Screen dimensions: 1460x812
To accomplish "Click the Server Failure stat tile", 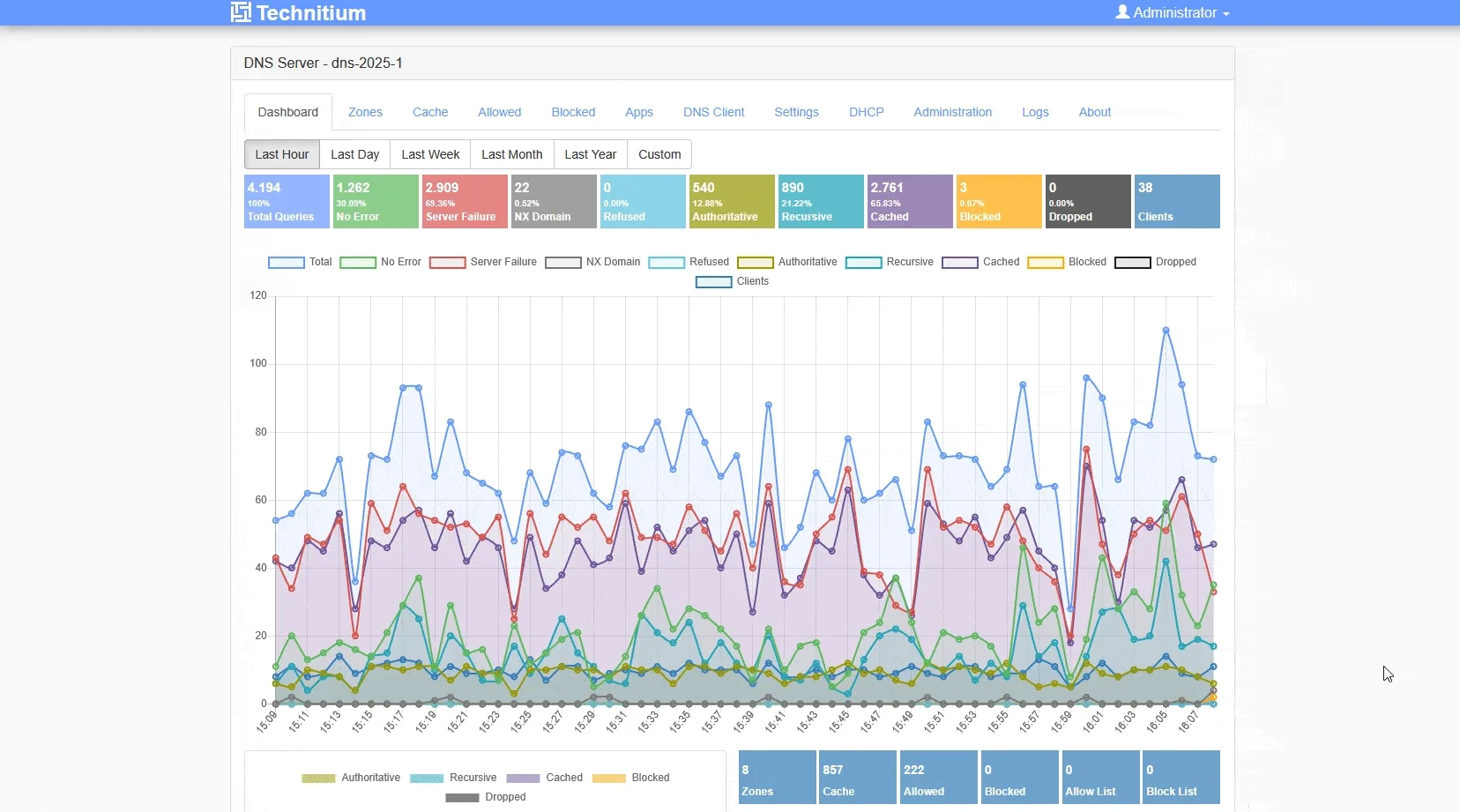I will [x=465, y=202].
